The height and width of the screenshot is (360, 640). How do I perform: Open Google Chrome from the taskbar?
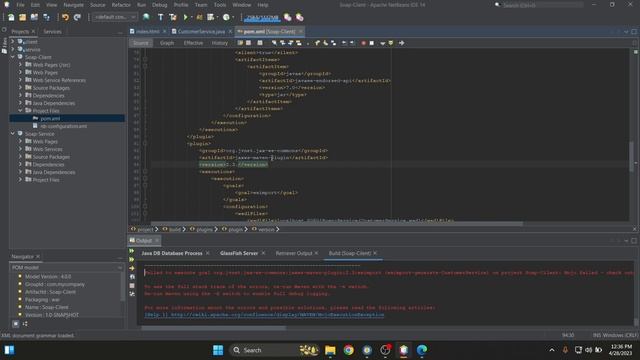349,350
